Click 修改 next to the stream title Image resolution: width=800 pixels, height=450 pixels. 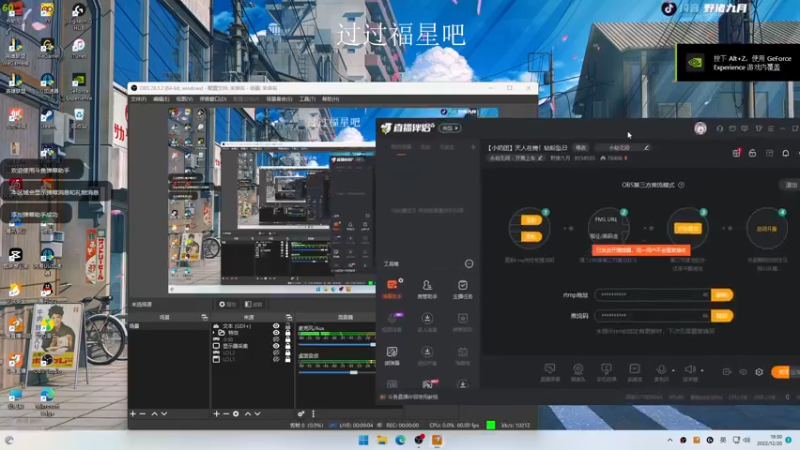coord(581,147)
